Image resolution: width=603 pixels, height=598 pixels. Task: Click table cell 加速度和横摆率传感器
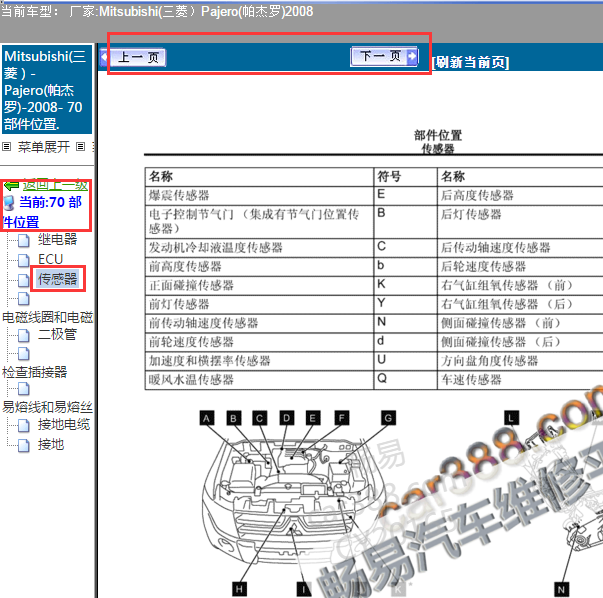(259, 361)
